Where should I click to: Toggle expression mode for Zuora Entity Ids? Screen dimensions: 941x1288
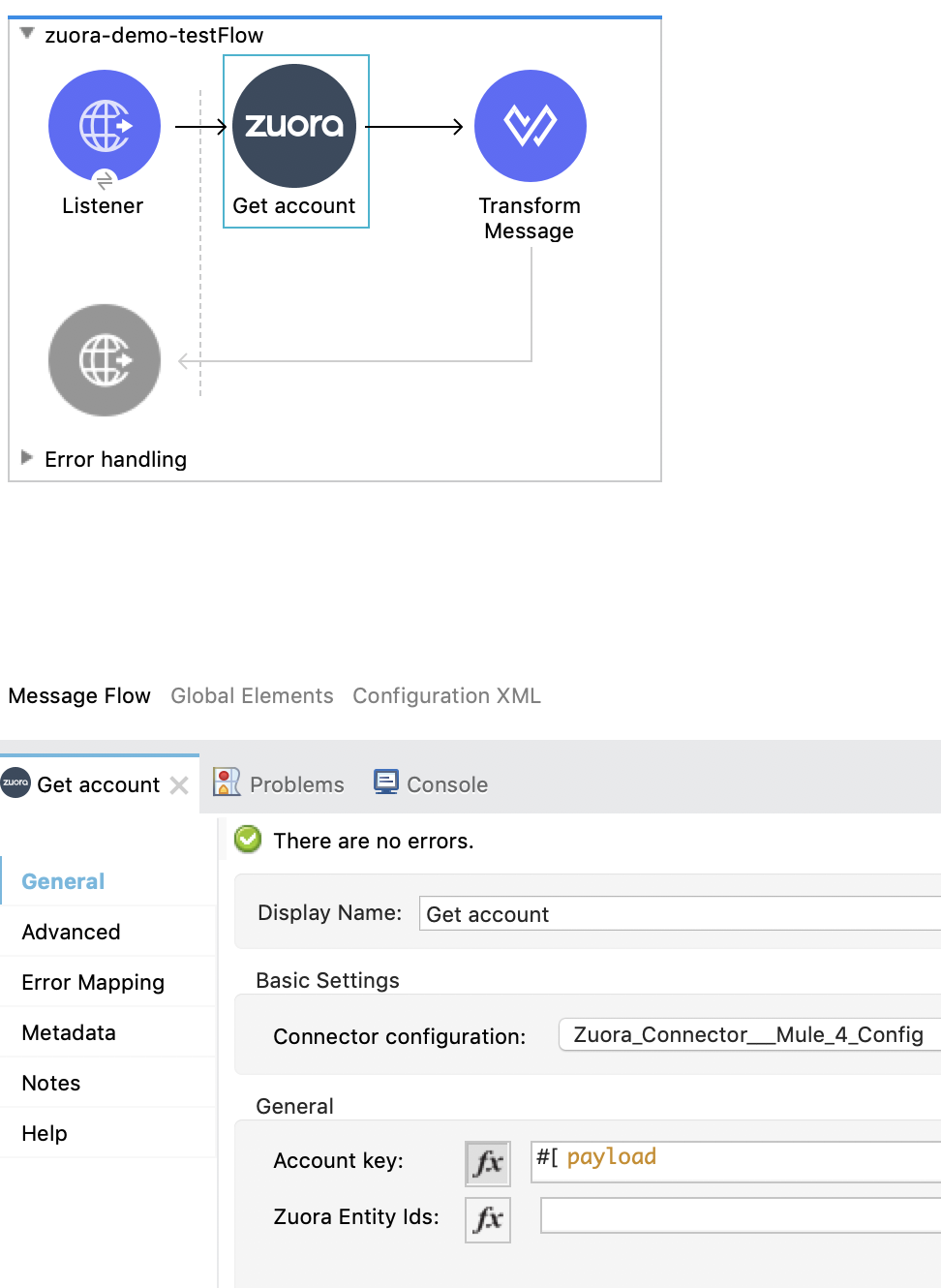487,1219
